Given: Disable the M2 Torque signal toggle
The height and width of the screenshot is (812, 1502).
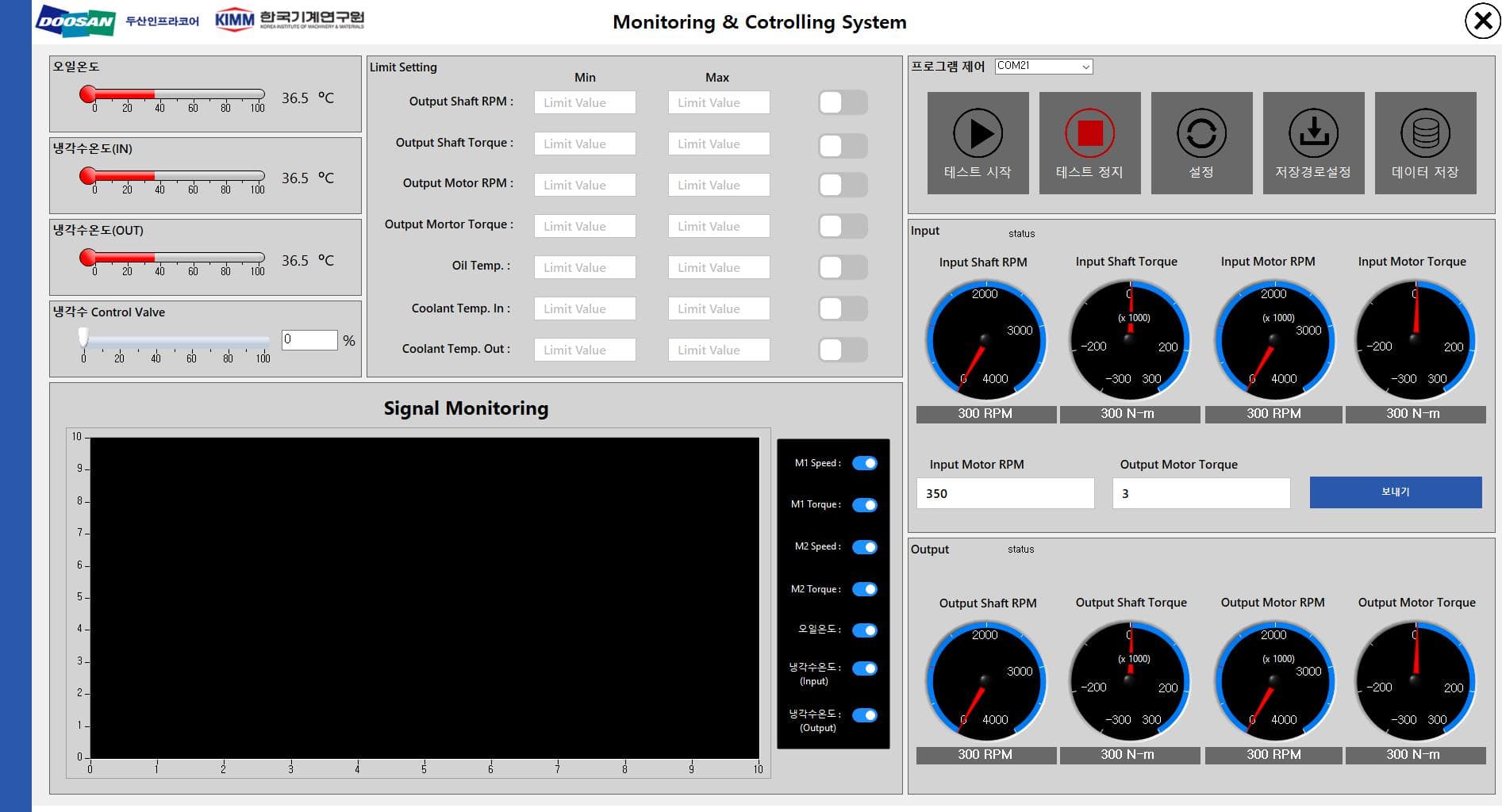Looking at the screenshot, I should point(864,589).
